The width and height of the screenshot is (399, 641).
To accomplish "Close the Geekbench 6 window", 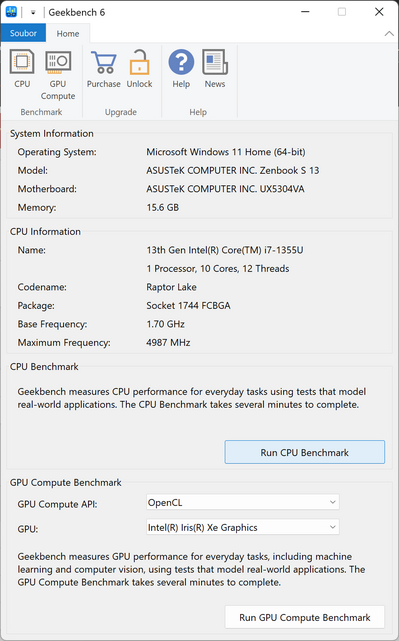I will [x=379, y=12].
